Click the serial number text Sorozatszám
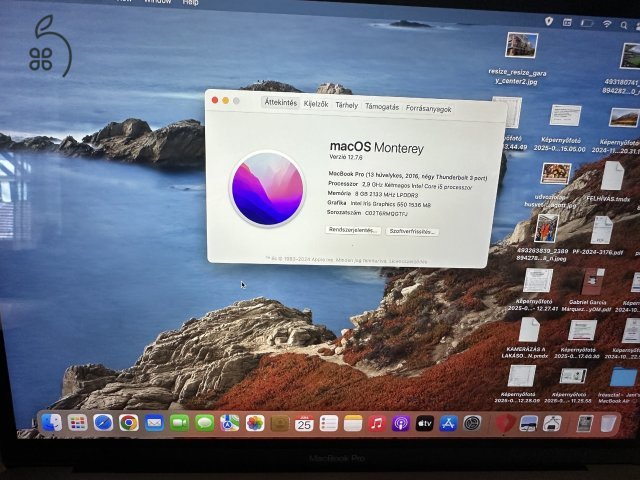The height and width of the screenshot is (480, 640). [x=367, y=213]
